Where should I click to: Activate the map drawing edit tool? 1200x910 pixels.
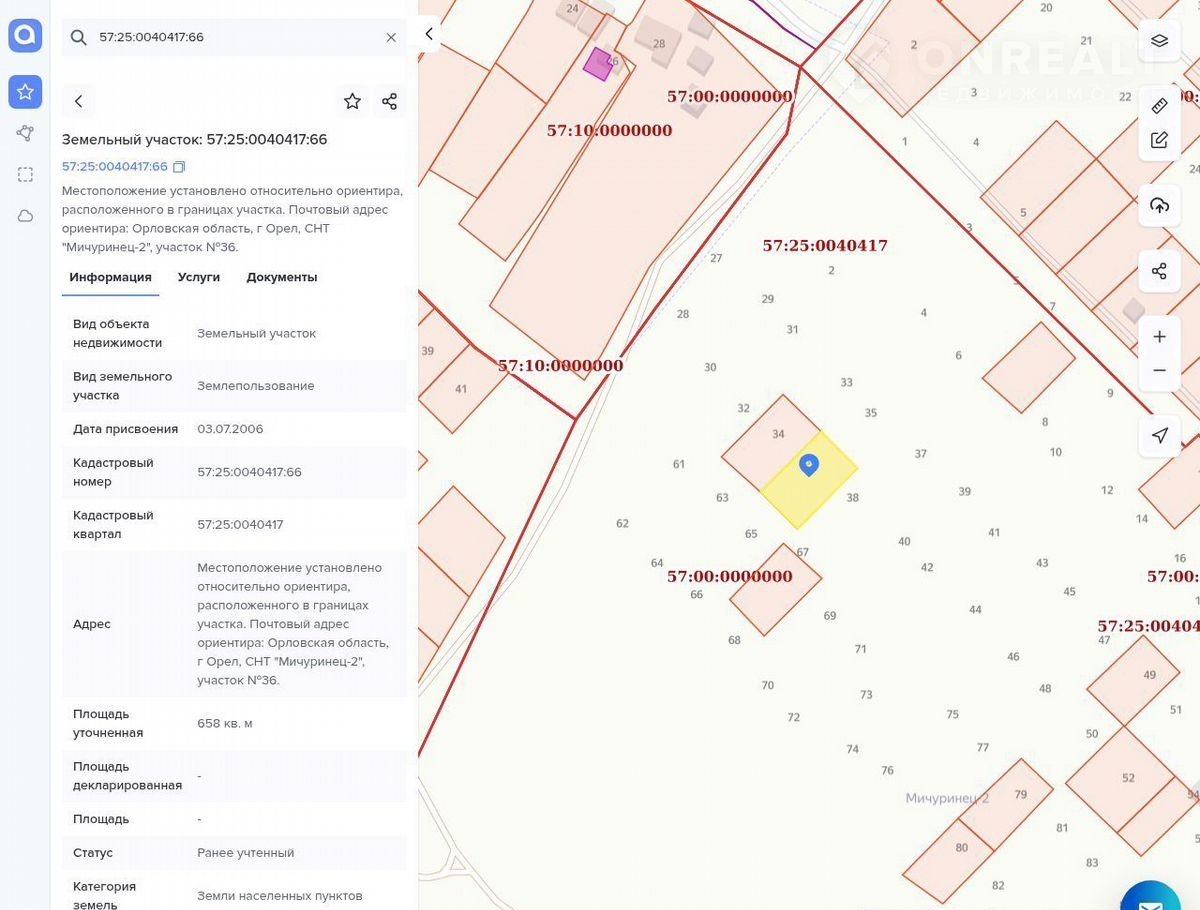1159,140
